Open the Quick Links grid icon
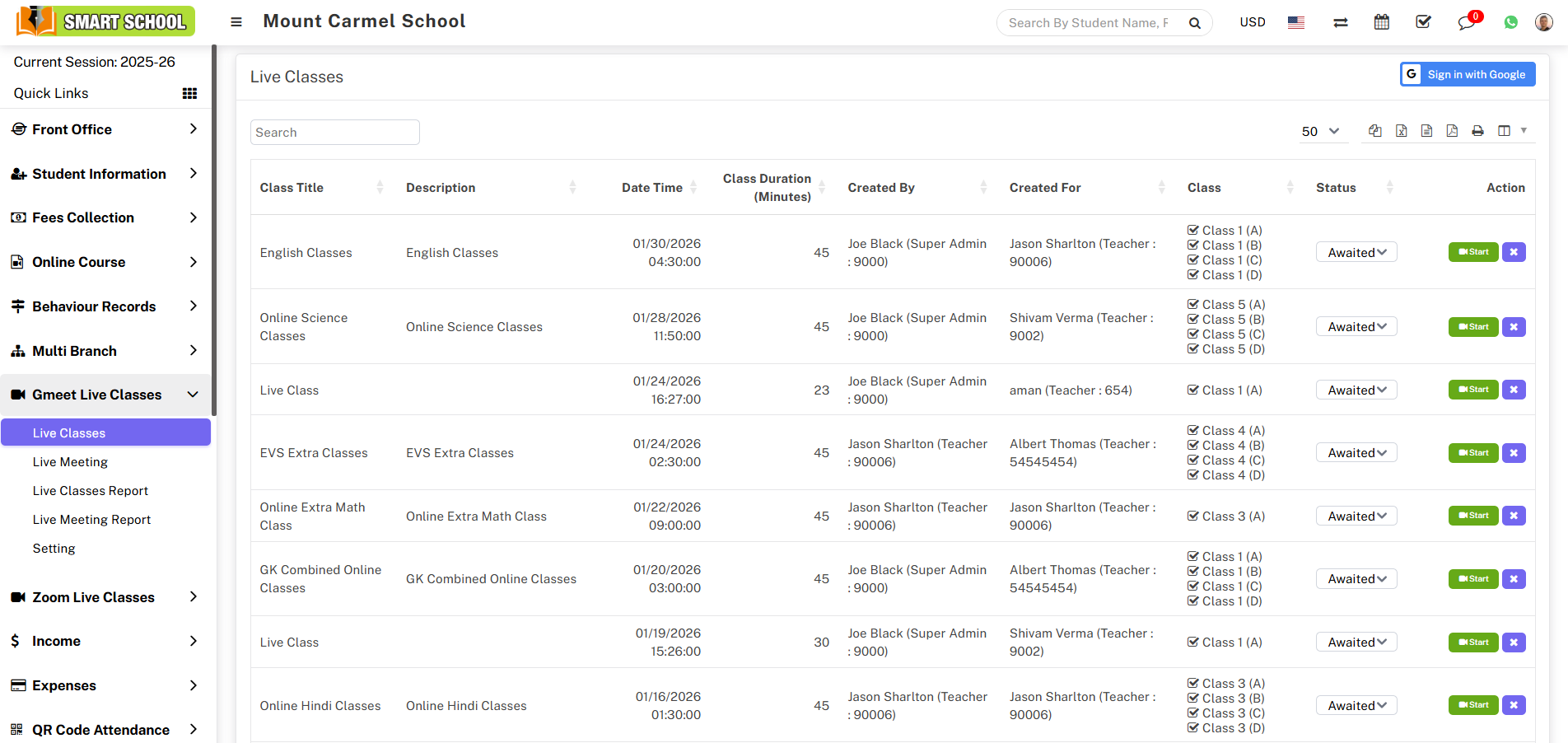The image size is (1568, 743). click(x=189, y=93)
